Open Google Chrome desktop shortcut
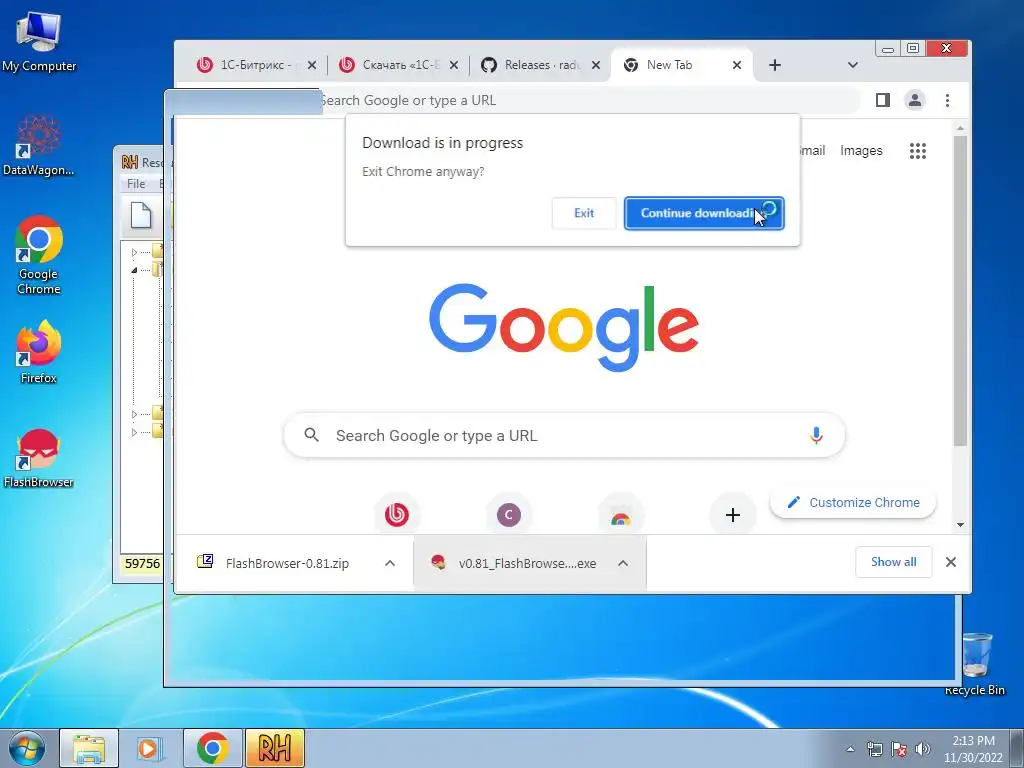The image size is (1024, 768). coord(39,255)
